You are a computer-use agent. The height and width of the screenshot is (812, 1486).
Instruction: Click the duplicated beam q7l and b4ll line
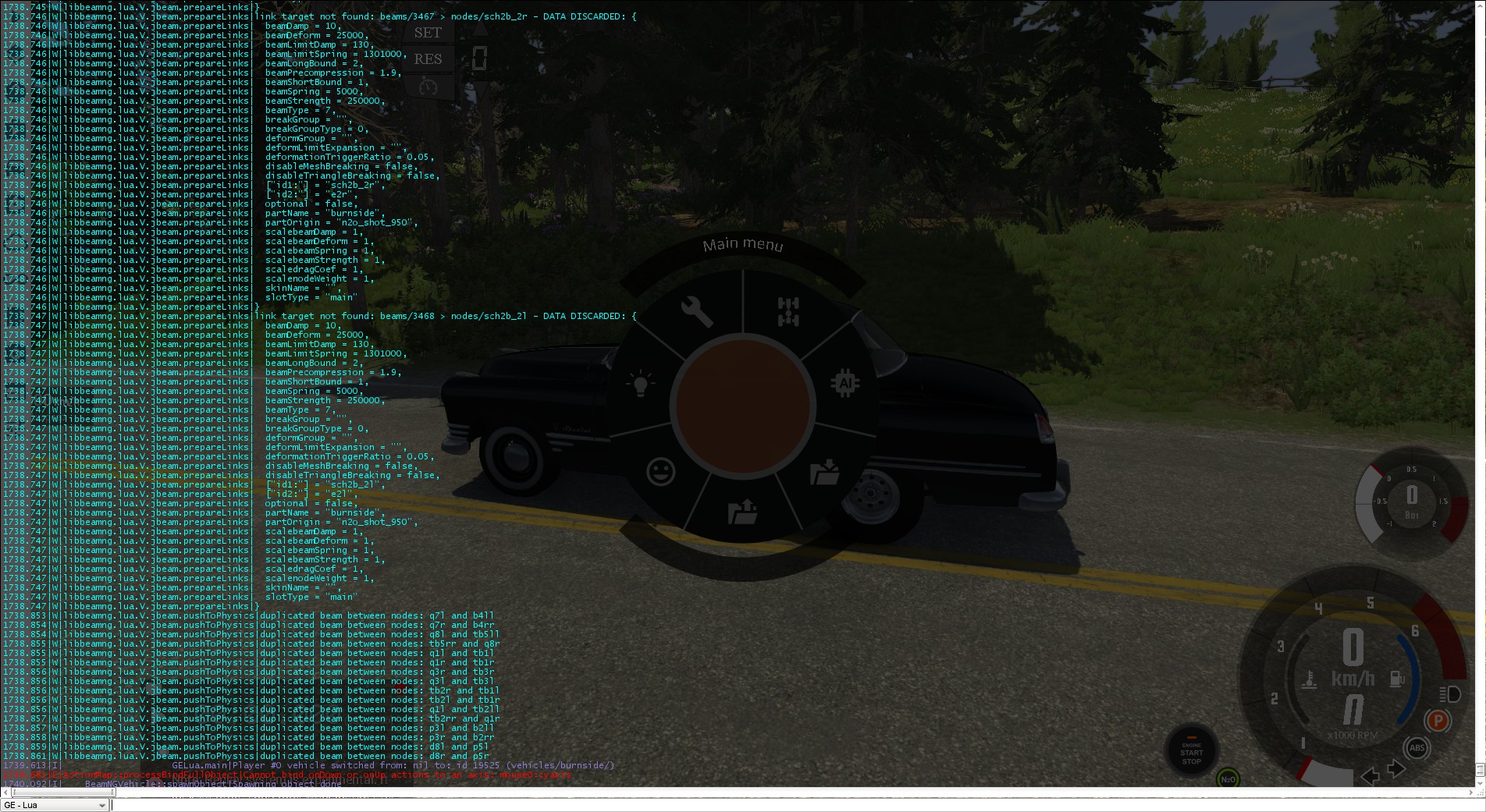click(x=248, y=615)
